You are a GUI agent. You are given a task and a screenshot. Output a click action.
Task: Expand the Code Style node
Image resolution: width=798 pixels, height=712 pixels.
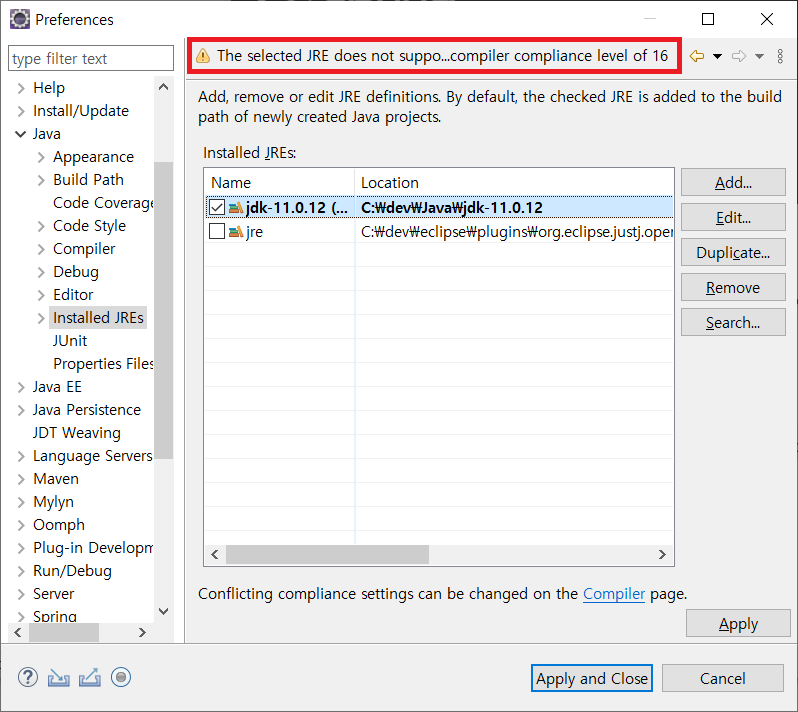click(x=41, y=226)
